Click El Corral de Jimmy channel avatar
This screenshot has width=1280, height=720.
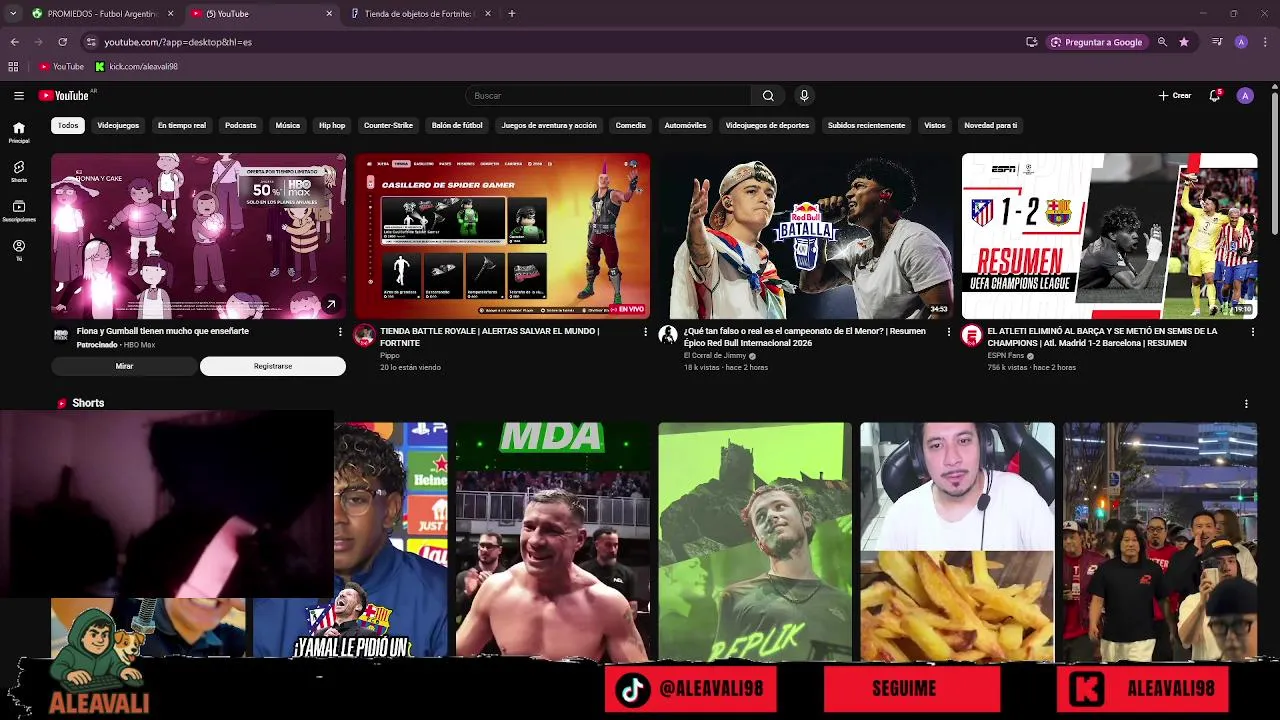tap(667, 335)
